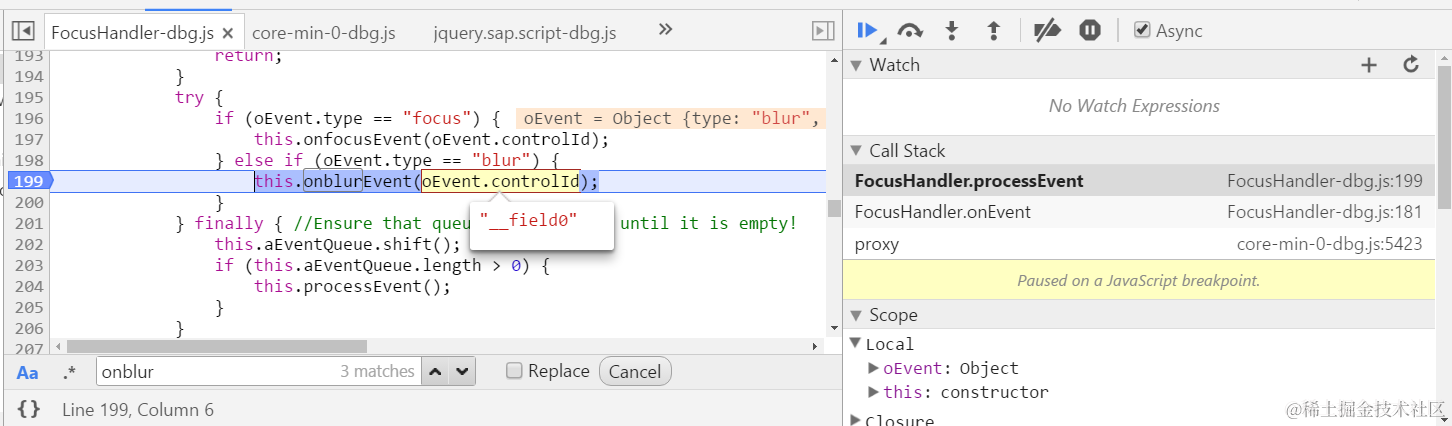The image size is (1452, 426).
Task: Click the editor vertical scrollbar thumb
Action: [834, 208]
